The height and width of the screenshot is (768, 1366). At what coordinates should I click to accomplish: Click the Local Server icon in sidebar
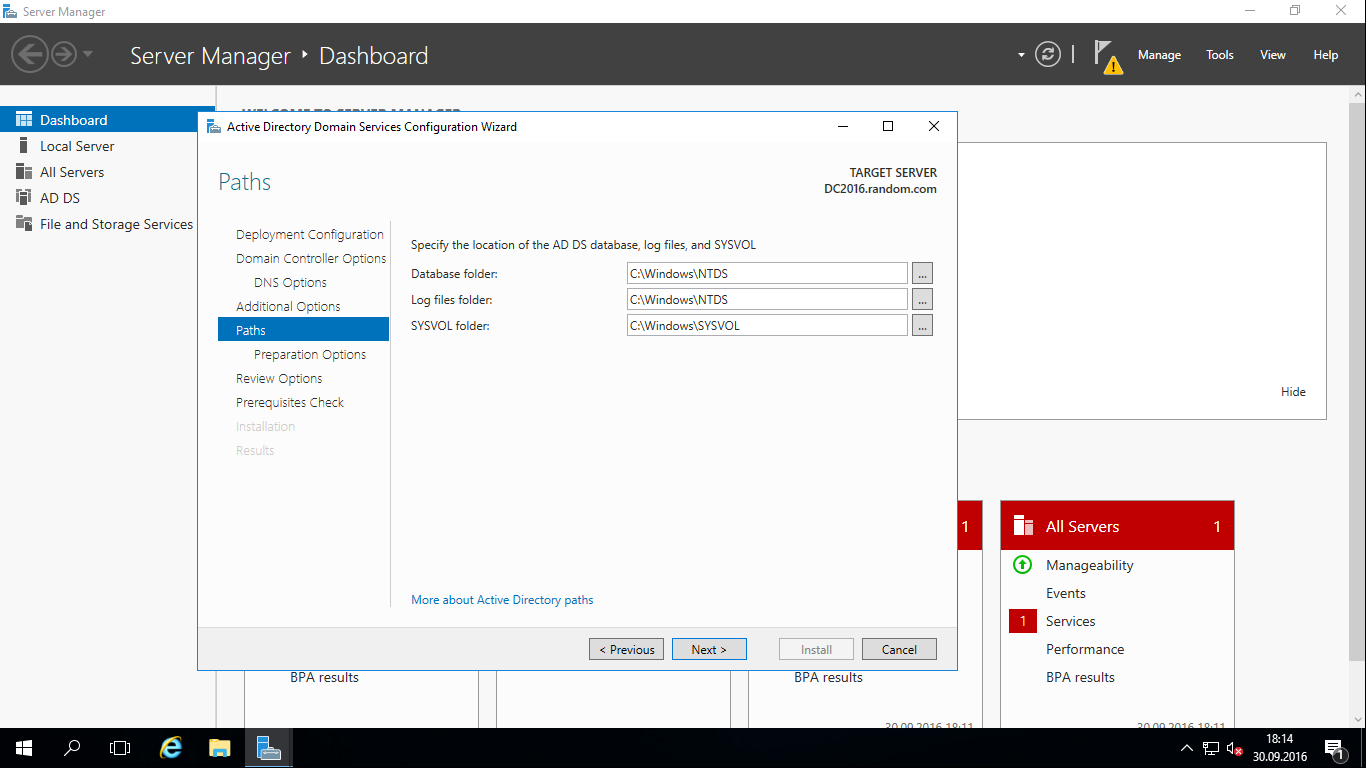tap(24, 146)
